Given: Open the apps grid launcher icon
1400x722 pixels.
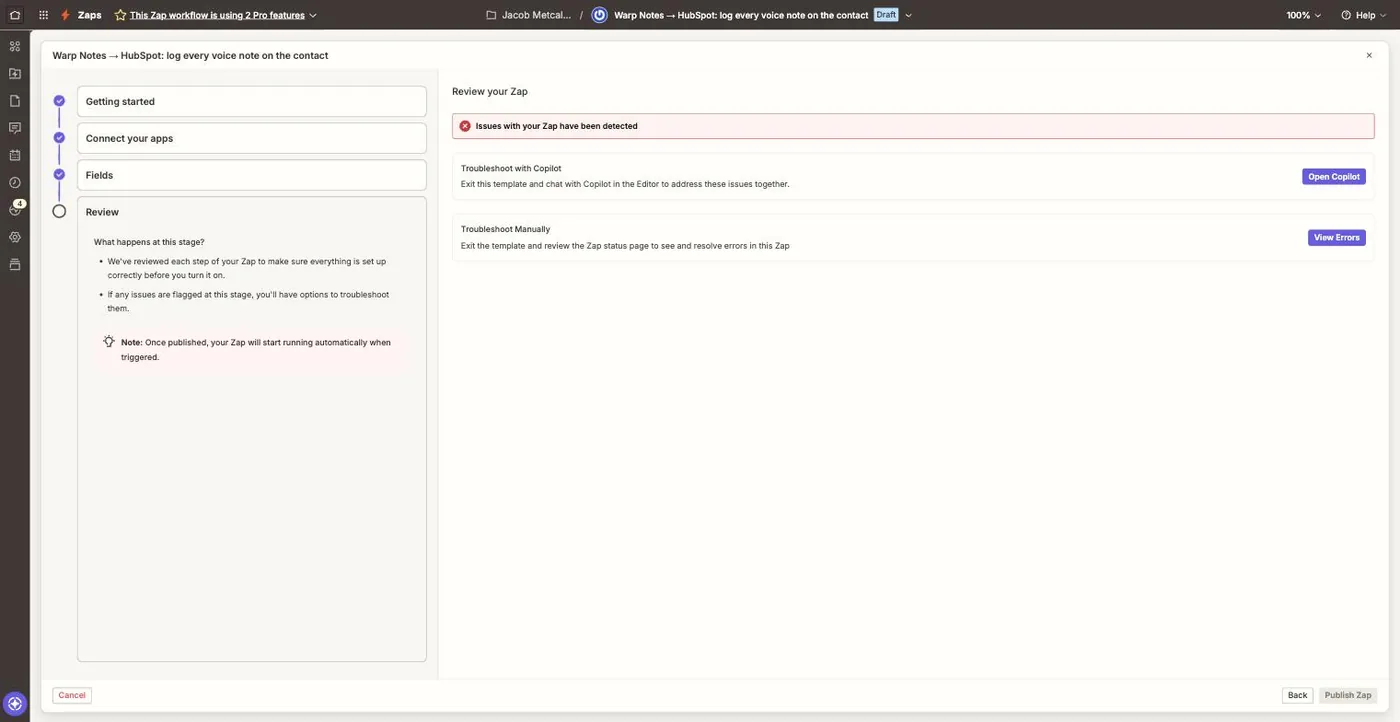Looking at the screenshot, I should [x=43, y=15].
